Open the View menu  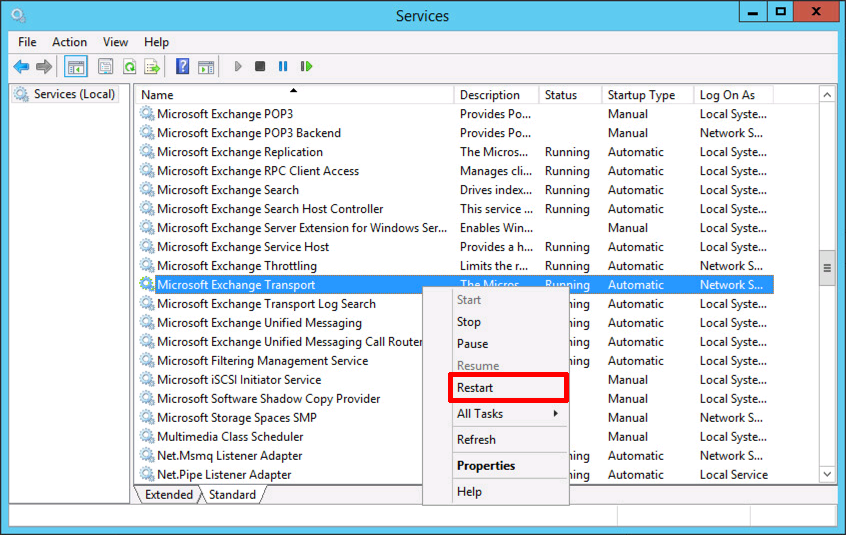(x=115, y=42)
